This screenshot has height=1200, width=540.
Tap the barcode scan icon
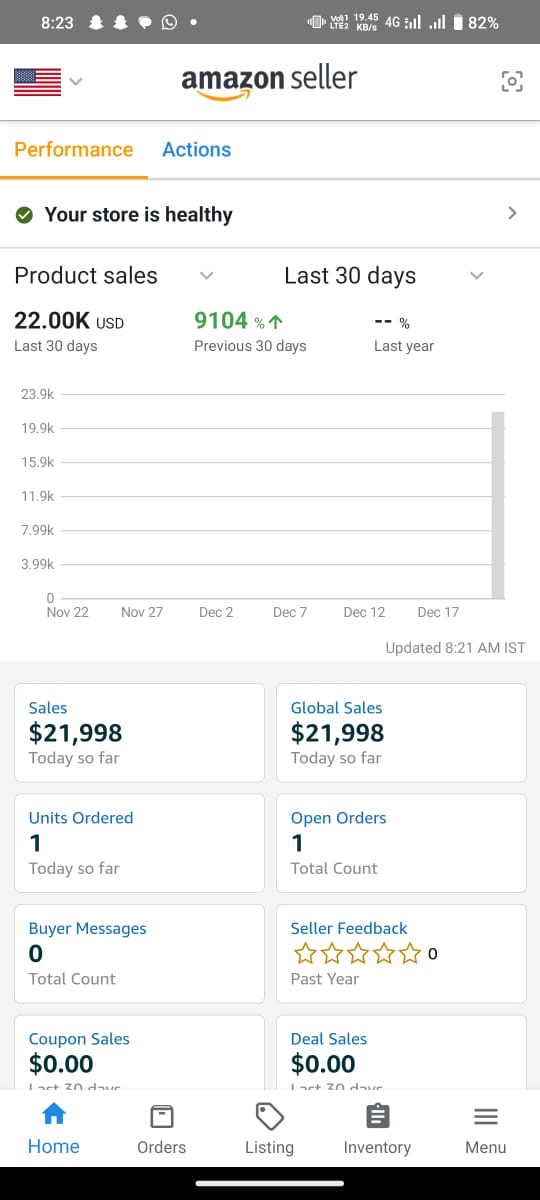click(511, 82)
